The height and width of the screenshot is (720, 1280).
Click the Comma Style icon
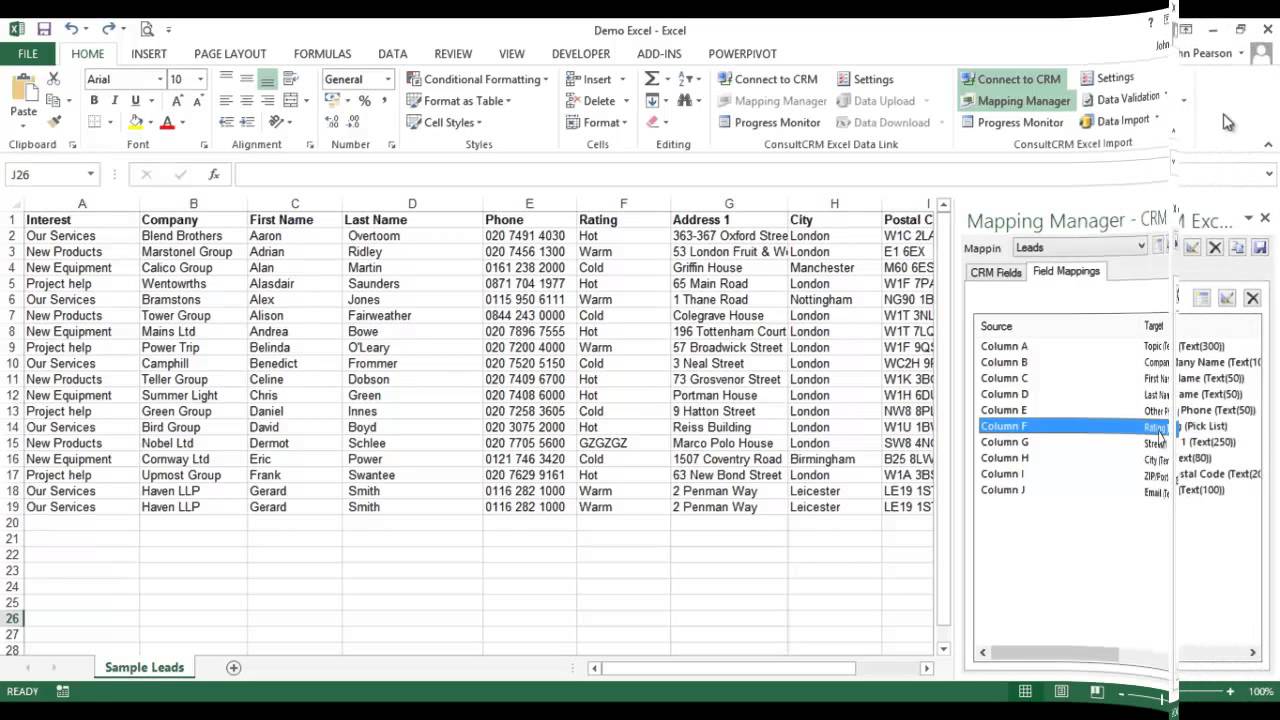point(384,100)
